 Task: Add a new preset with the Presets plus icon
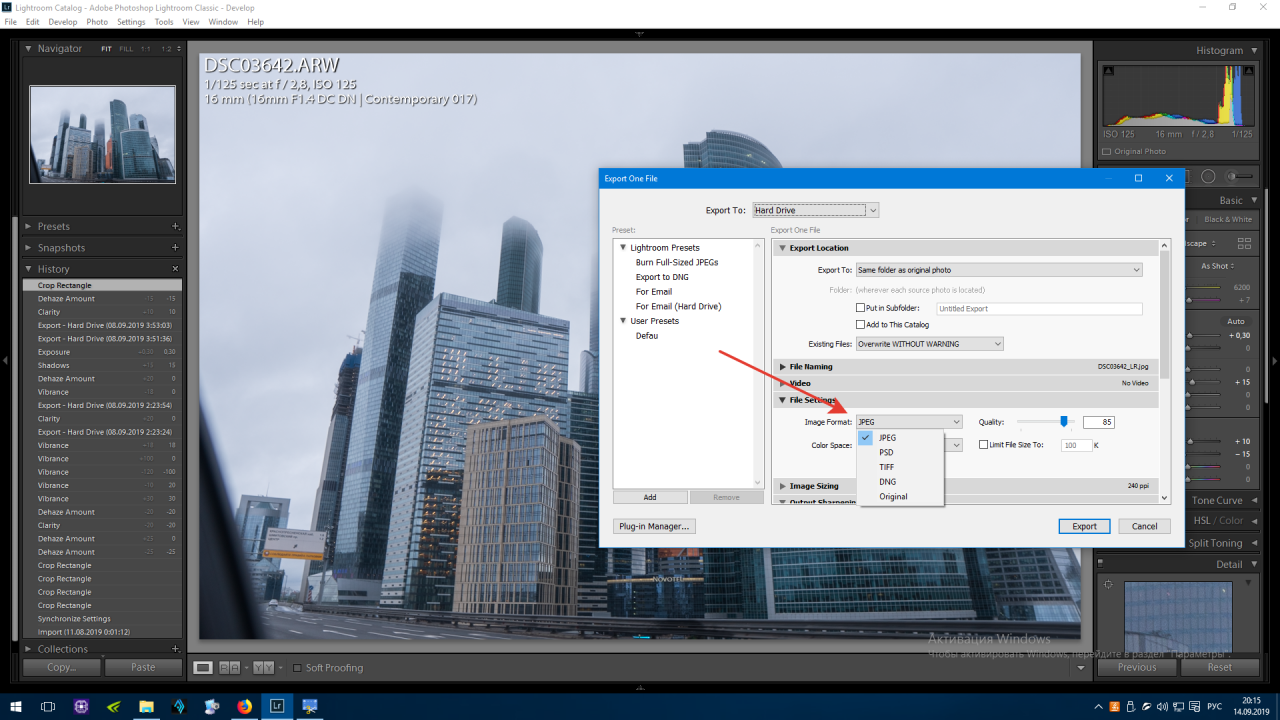click(x=175, y=226)
